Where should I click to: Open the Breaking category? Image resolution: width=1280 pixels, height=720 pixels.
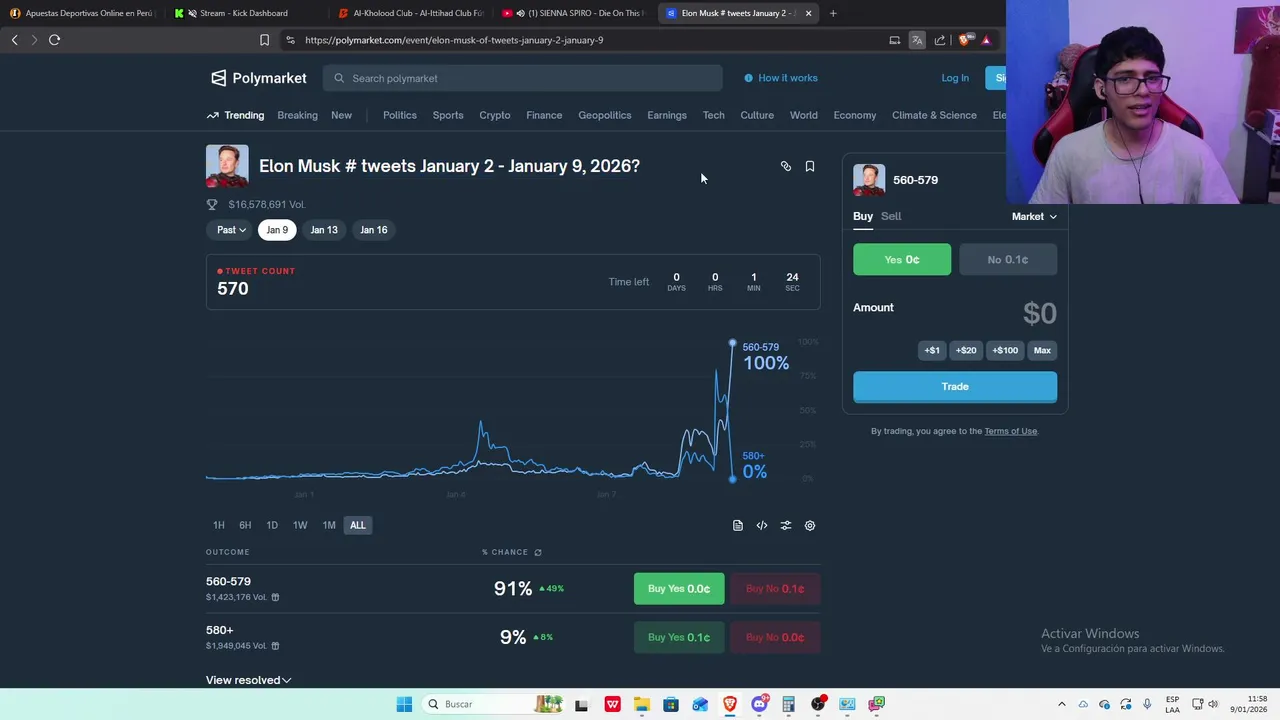tap(297, 115)
